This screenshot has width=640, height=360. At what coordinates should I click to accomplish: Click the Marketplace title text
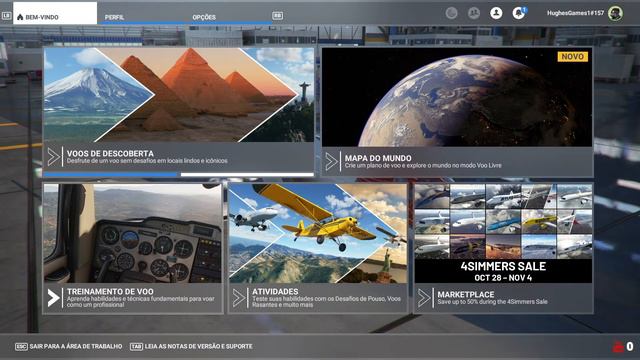click(466, 294)
